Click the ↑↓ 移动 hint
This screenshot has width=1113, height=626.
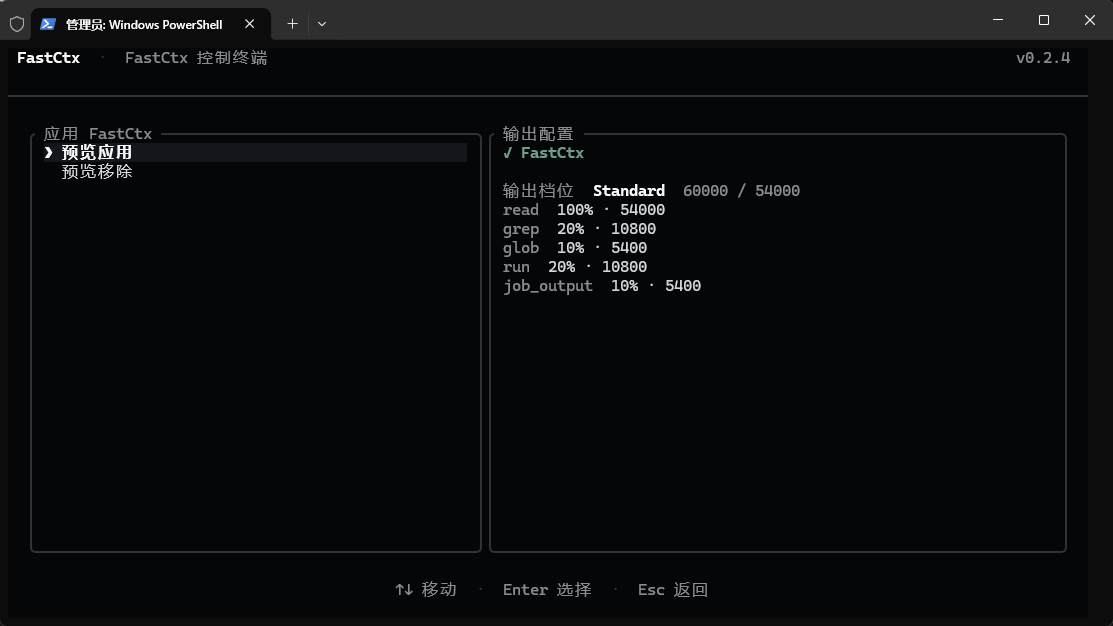426,590
